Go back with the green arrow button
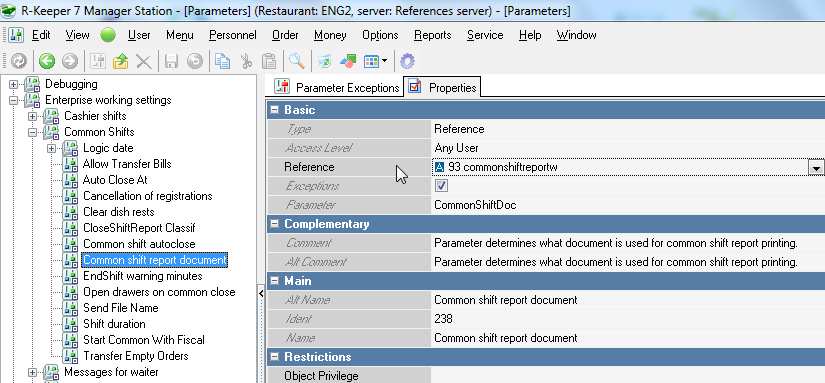 coord(47,62)
